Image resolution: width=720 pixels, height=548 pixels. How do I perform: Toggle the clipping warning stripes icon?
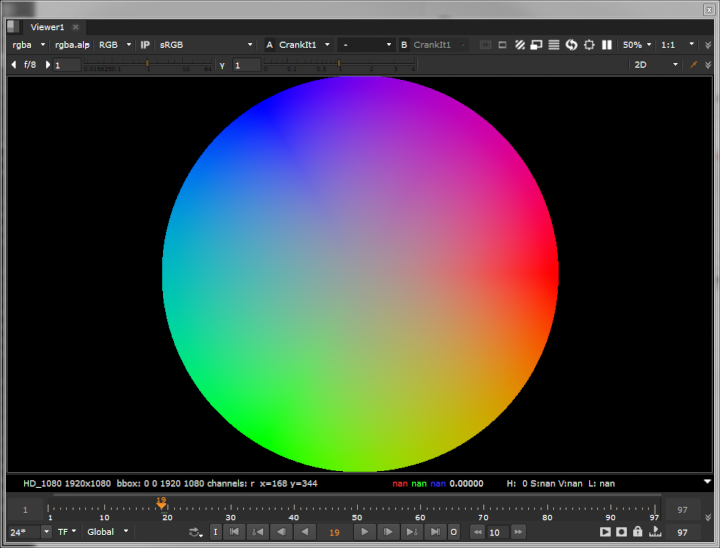[519, 45]
